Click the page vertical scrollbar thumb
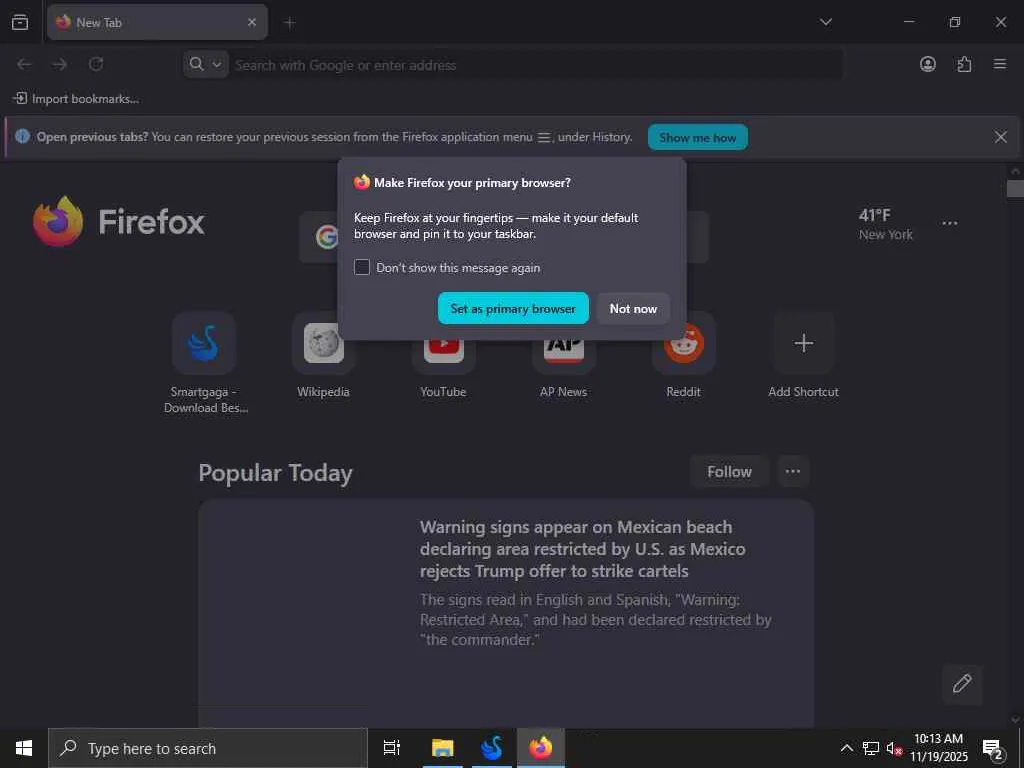 click(1015, 189)
